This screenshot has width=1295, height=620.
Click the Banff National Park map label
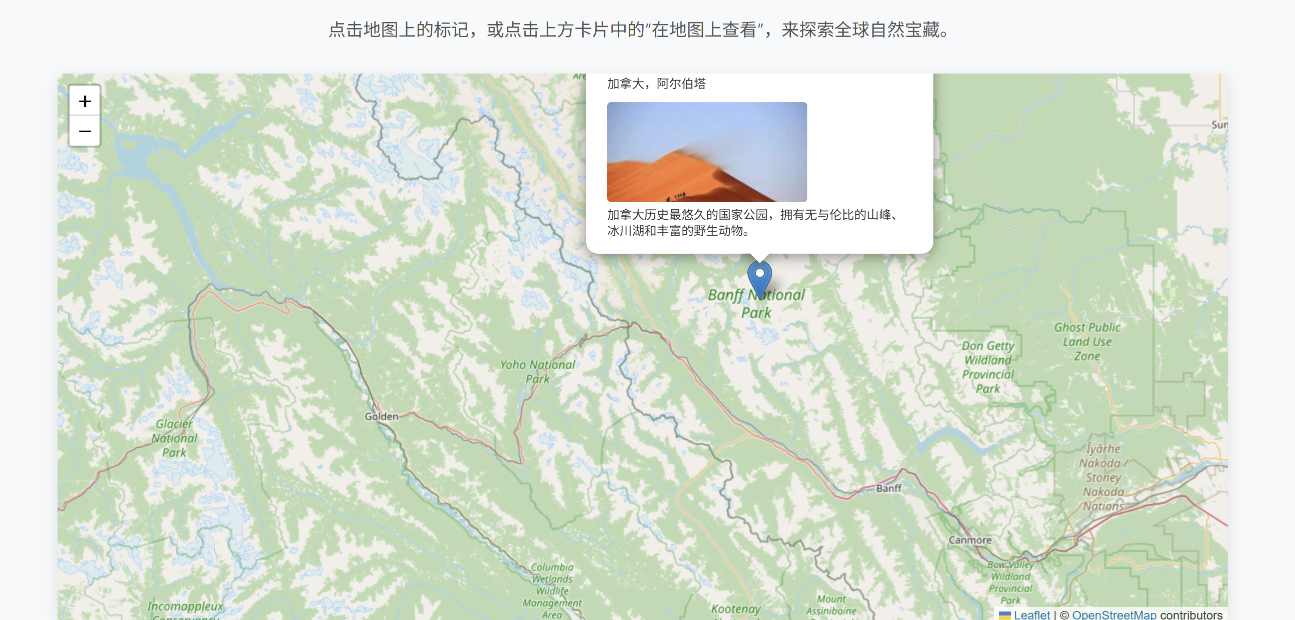(756, 304)
